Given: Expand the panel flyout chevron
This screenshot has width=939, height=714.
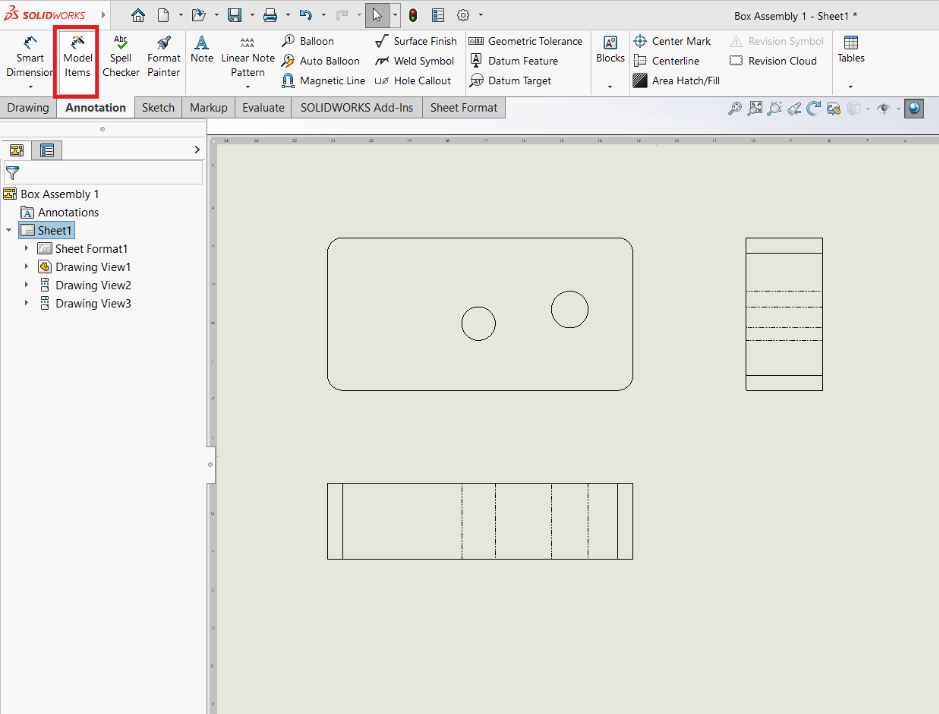Looking at the screenshot, I should pyautogui.click(x=197, y=150).
